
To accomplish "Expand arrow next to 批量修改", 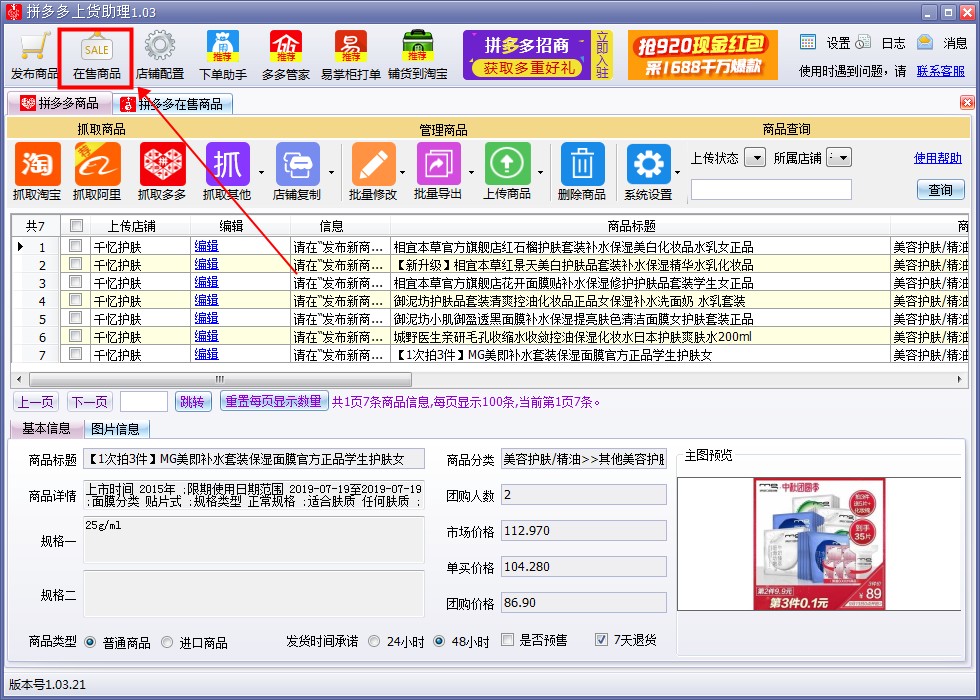I will point(402,173).
